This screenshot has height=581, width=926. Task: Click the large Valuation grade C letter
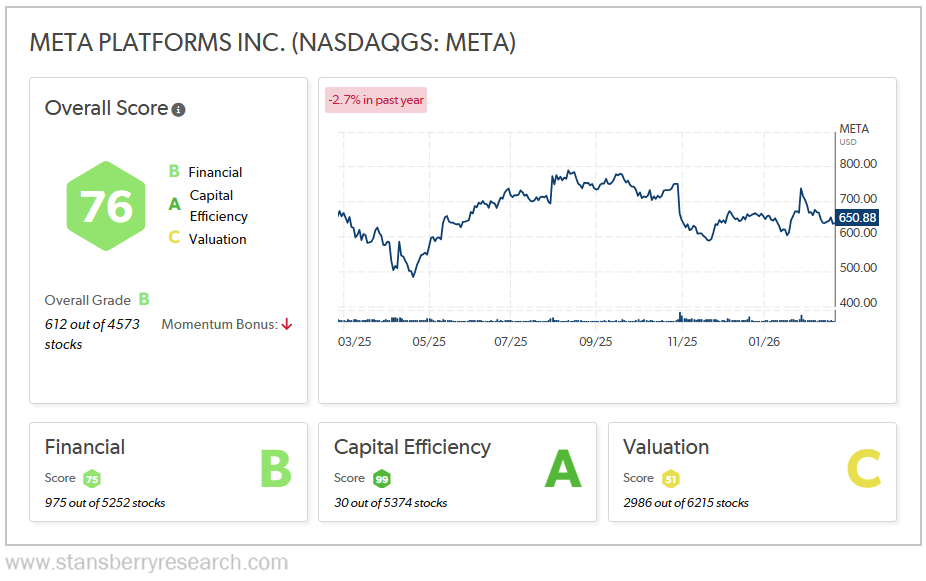point(863,469)
